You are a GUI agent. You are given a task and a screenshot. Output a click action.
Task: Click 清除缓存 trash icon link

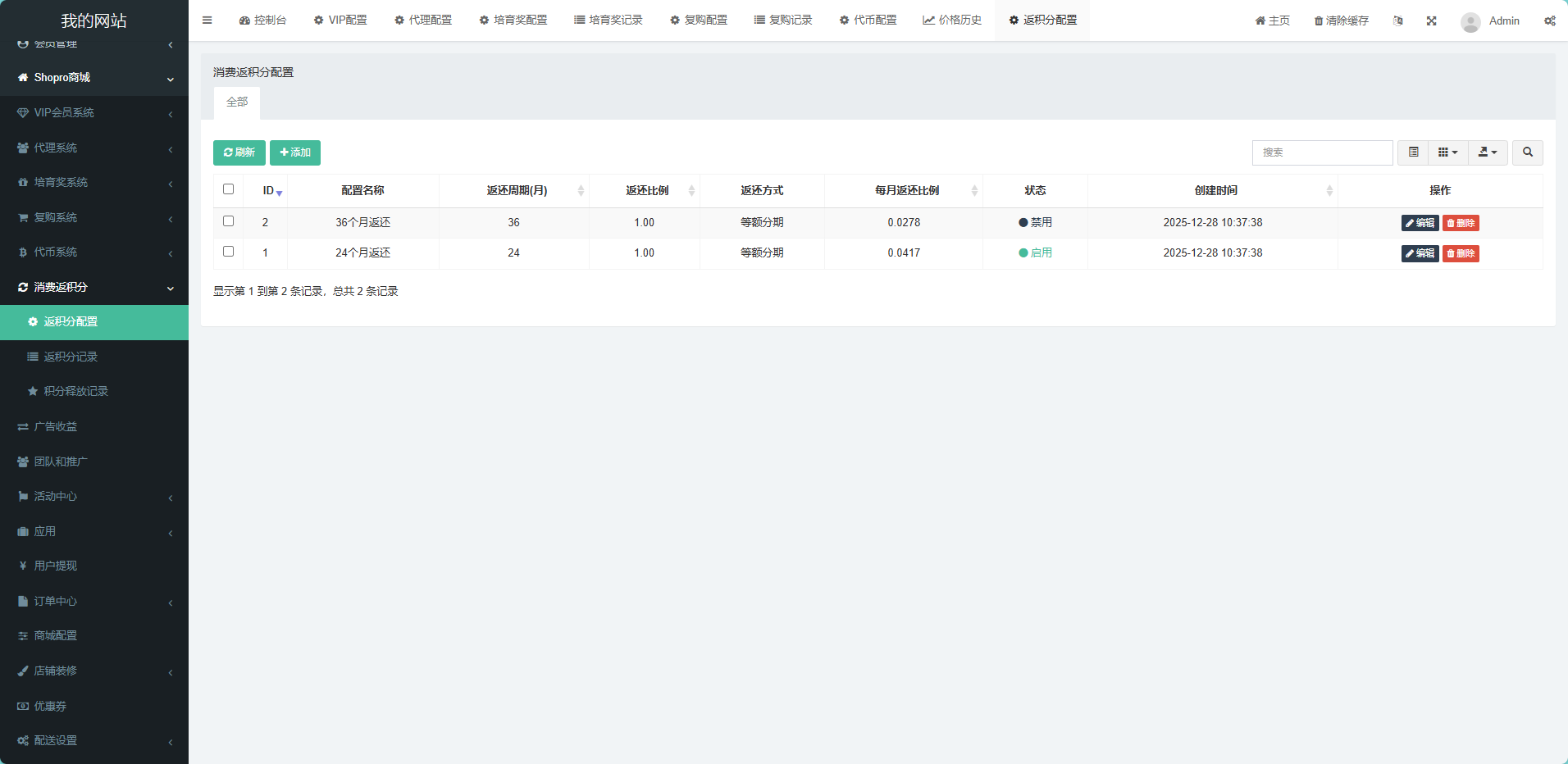tap(1341, 21)
